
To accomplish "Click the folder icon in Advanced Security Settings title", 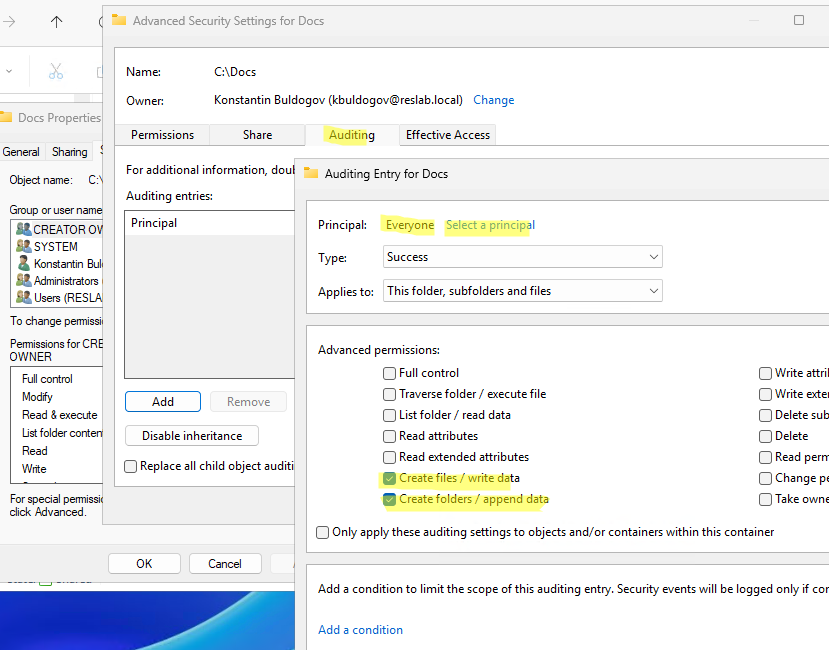I will pos(120,20).
